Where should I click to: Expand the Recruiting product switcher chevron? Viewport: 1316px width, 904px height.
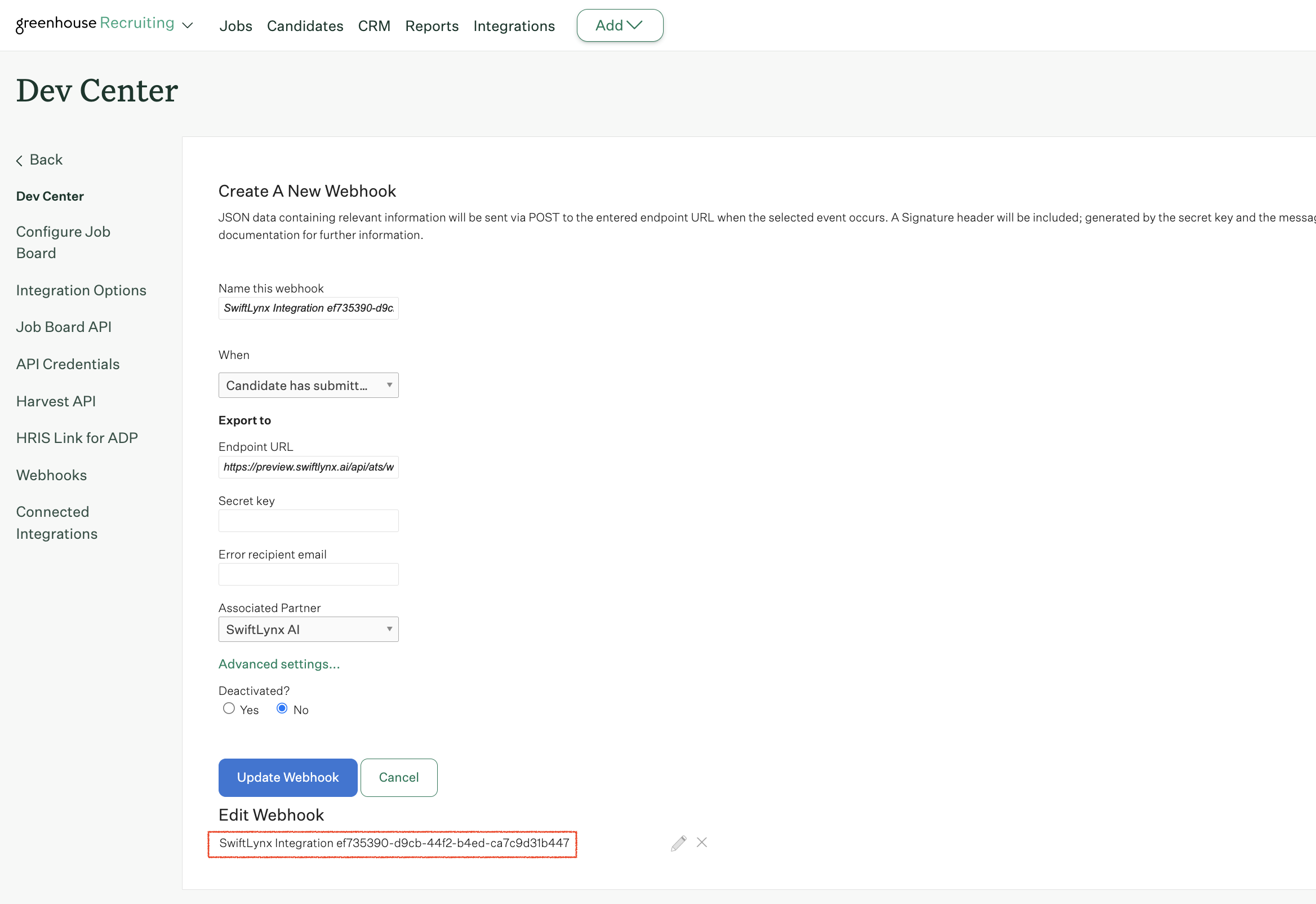(x=188, y=25)
